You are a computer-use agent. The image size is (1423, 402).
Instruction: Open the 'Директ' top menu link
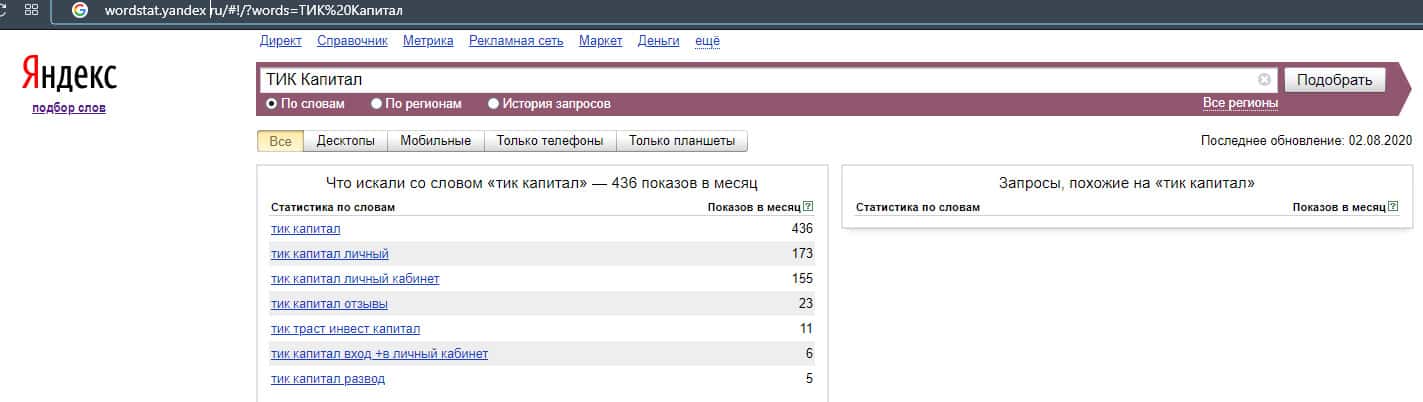tap(280, 41)
